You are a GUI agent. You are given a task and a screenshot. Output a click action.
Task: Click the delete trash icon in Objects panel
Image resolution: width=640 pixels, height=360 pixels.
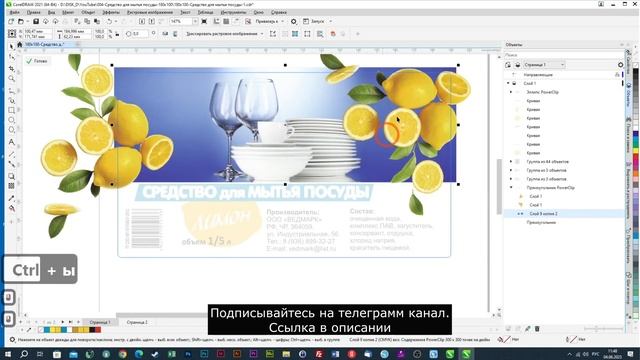(537, 329)
